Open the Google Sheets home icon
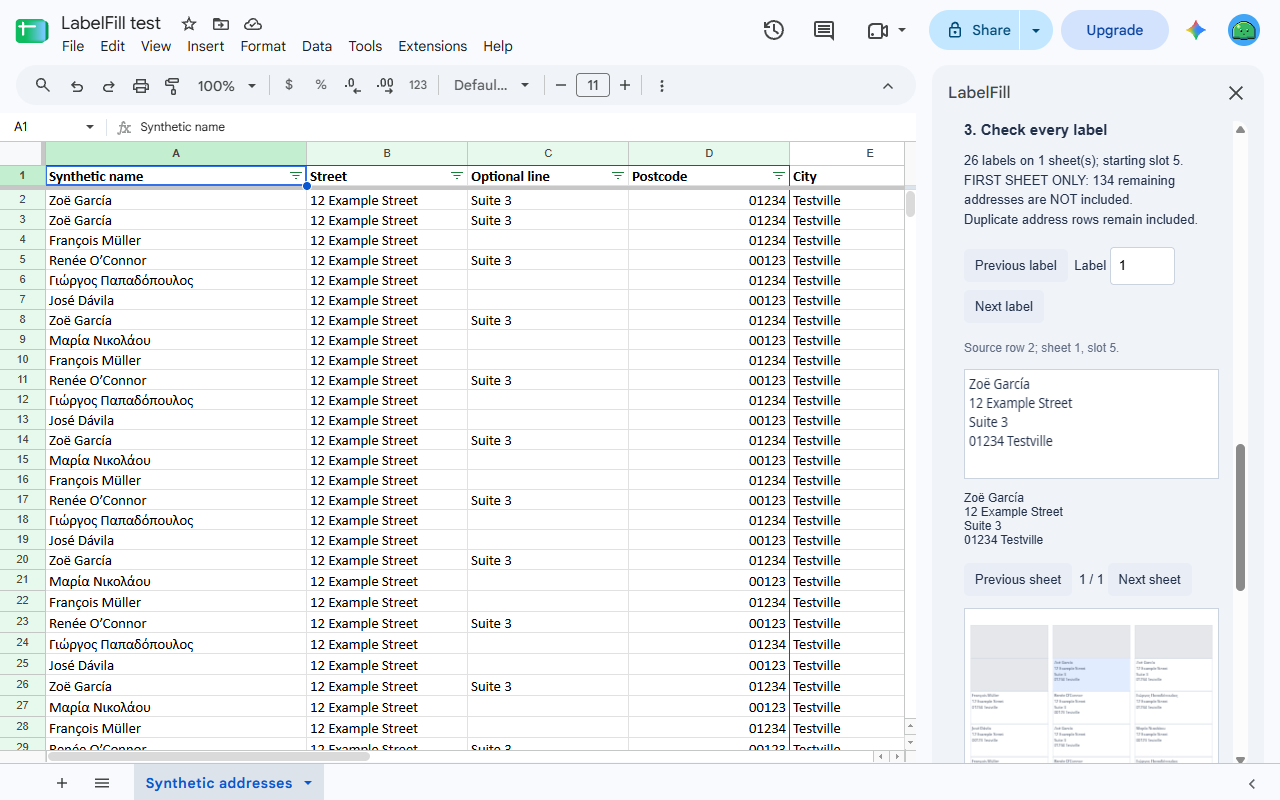The width and height of the screenshot is (1280, 800). pyautogui.click(x=32, y=31)
